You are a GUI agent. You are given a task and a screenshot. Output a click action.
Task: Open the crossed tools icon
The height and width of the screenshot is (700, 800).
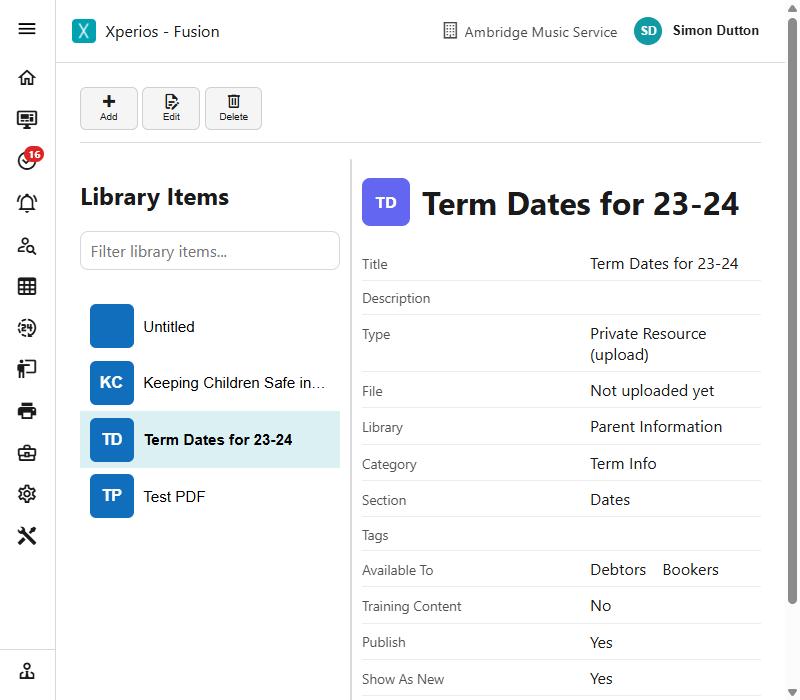[27, 536]
